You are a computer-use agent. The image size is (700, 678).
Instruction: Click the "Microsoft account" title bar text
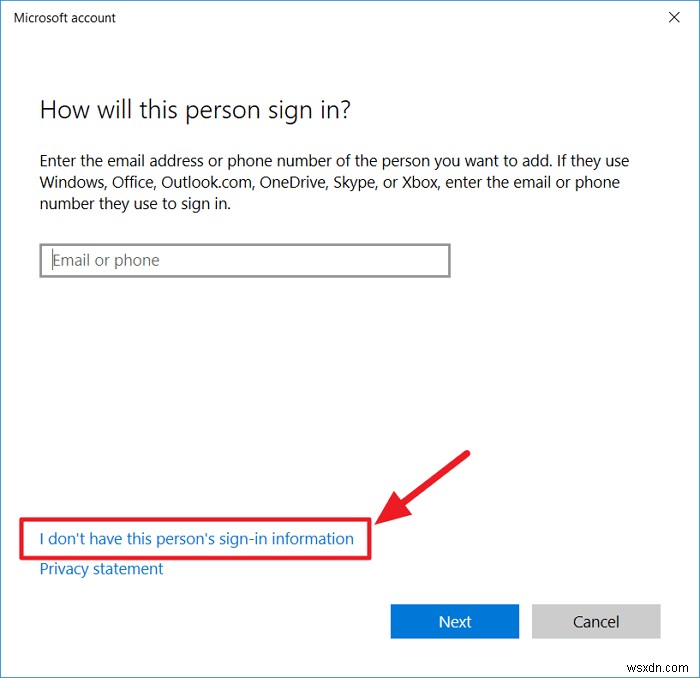(65, 18)
